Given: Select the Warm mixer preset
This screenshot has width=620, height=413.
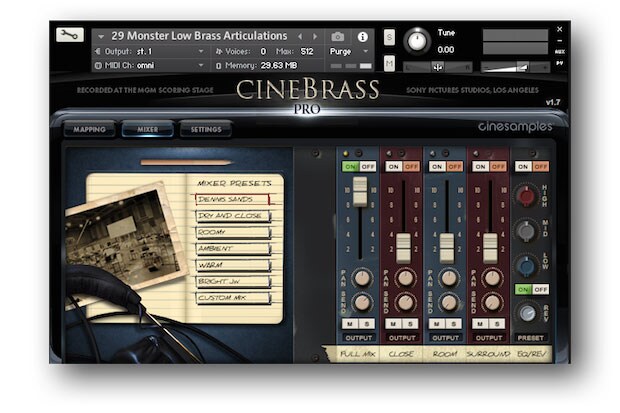Looking at the screenshot, I should point(233,265).
